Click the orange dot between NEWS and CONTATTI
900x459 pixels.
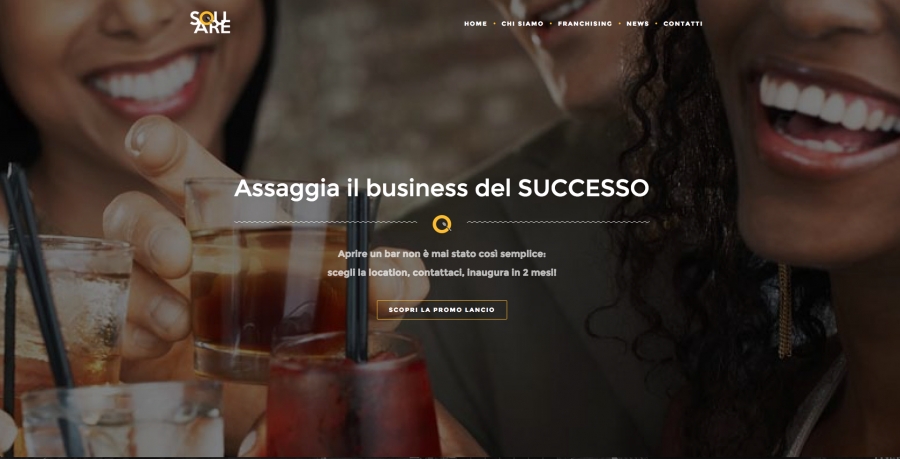[x=656, y=24]
